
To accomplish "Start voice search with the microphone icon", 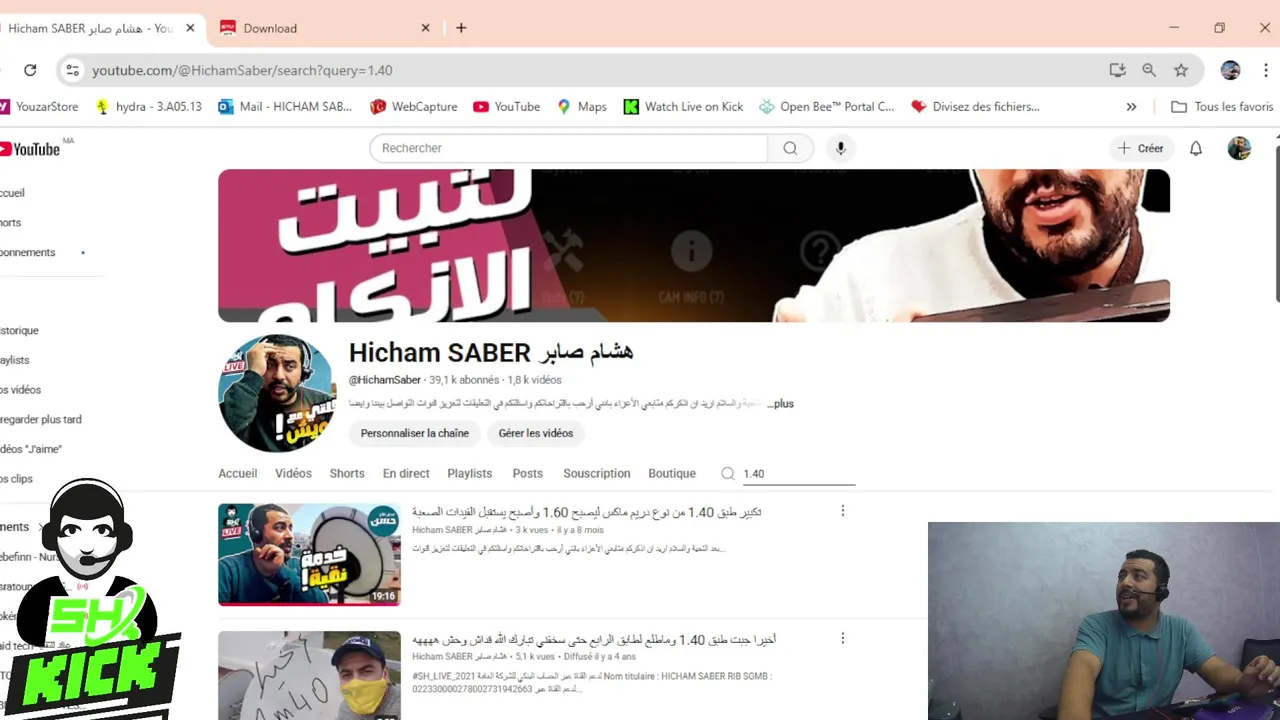I will [840, 148].
